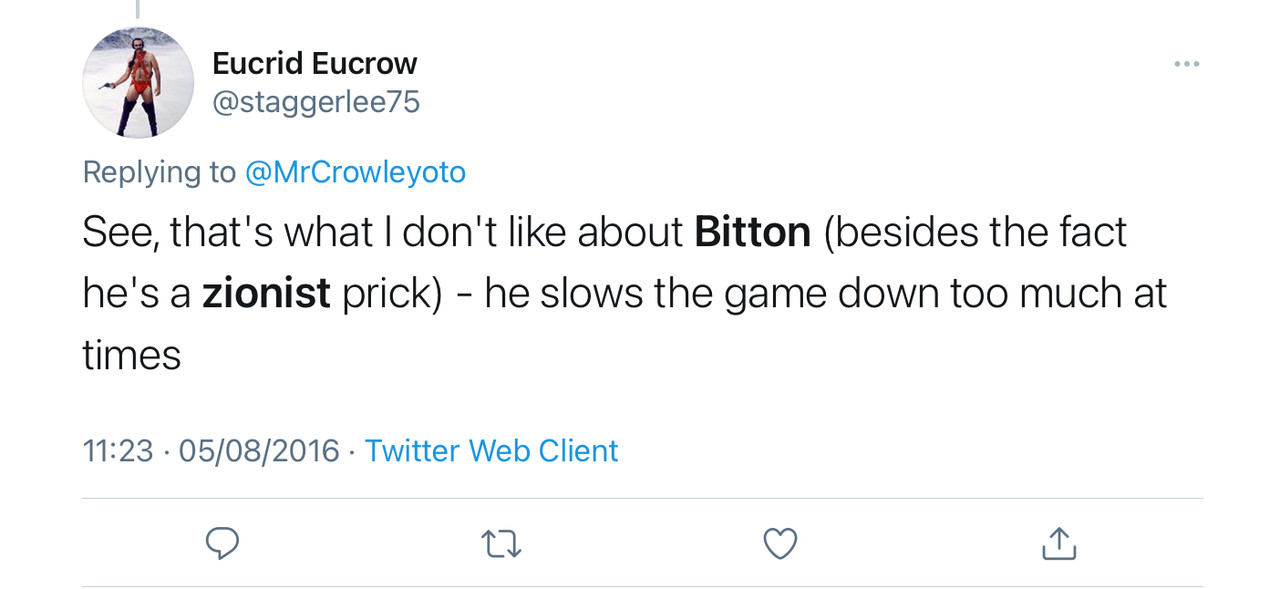The image size is (1280, 589).
Task: Click the bold word Bitton
Action: pyautogui.click(x=752, y=232)
